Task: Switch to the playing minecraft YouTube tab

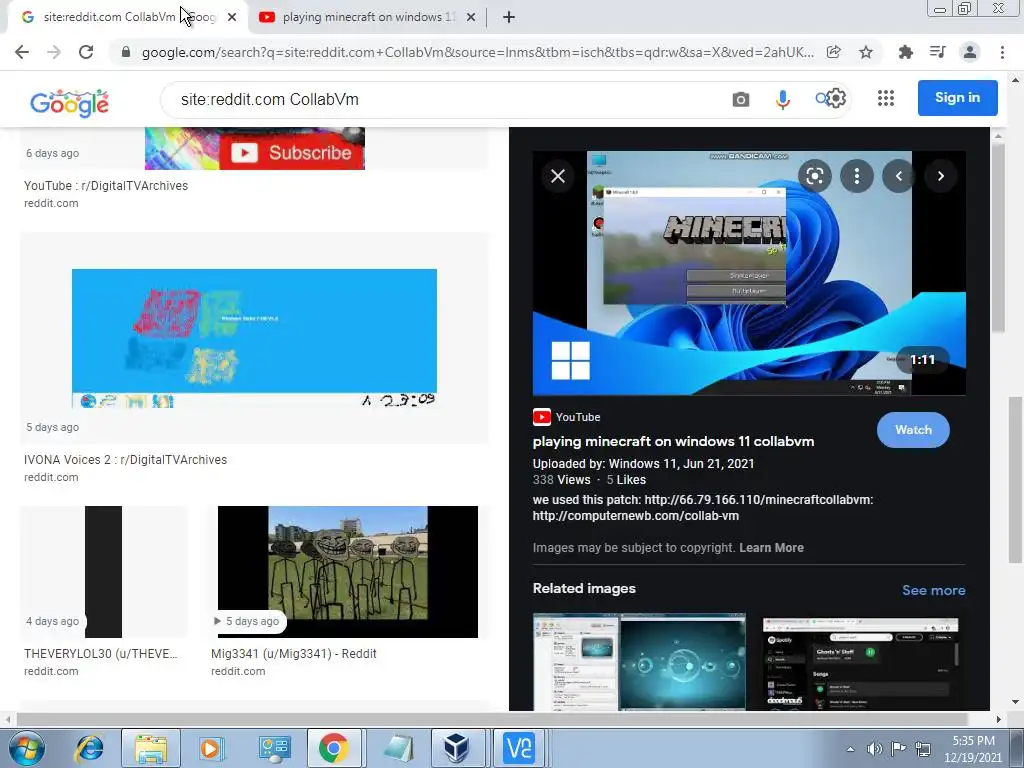Action: [369, 17]
